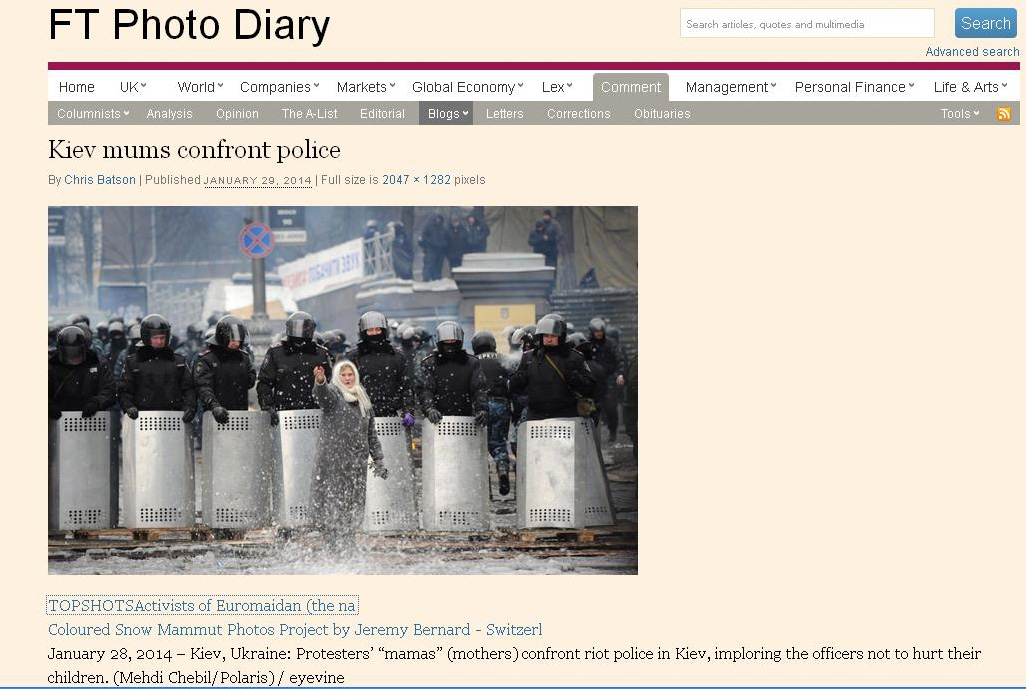Open the Advanced search link
Viewport: 1026px width, 689px height.
[x=972, y=52]
